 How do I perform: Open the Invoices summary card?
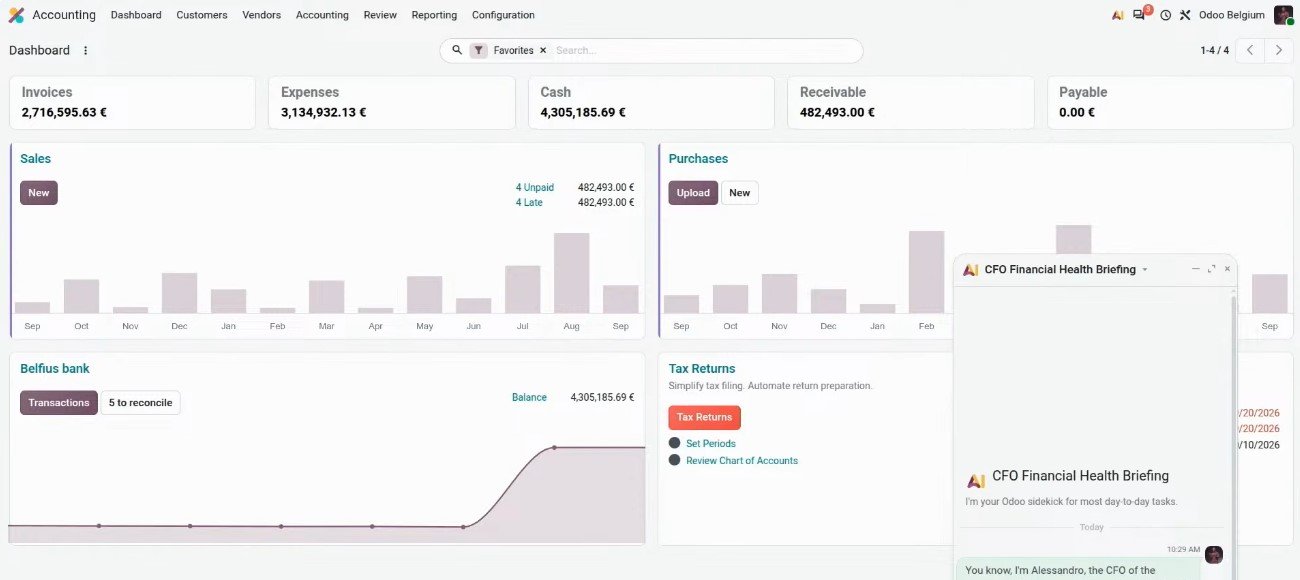pos(132,102)
